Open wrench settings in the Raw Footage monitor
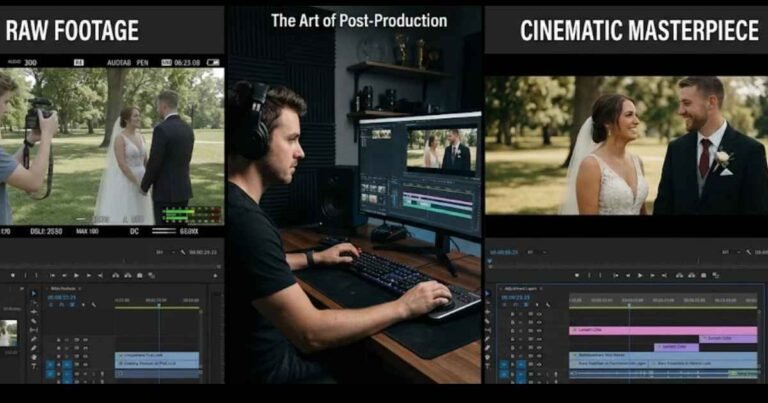Viewport: 768px width, 403px height. point(183,252)
